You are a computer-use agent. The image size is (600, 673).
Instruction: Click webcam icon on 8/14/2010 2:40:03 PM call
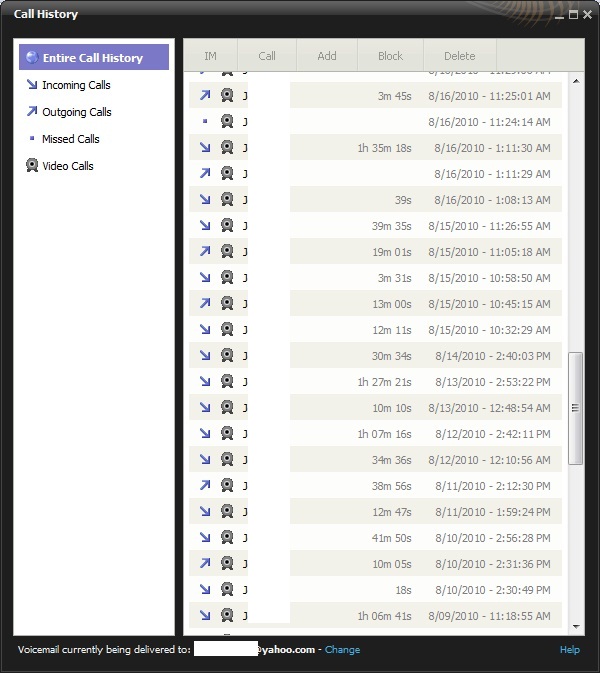pos(227,355)
